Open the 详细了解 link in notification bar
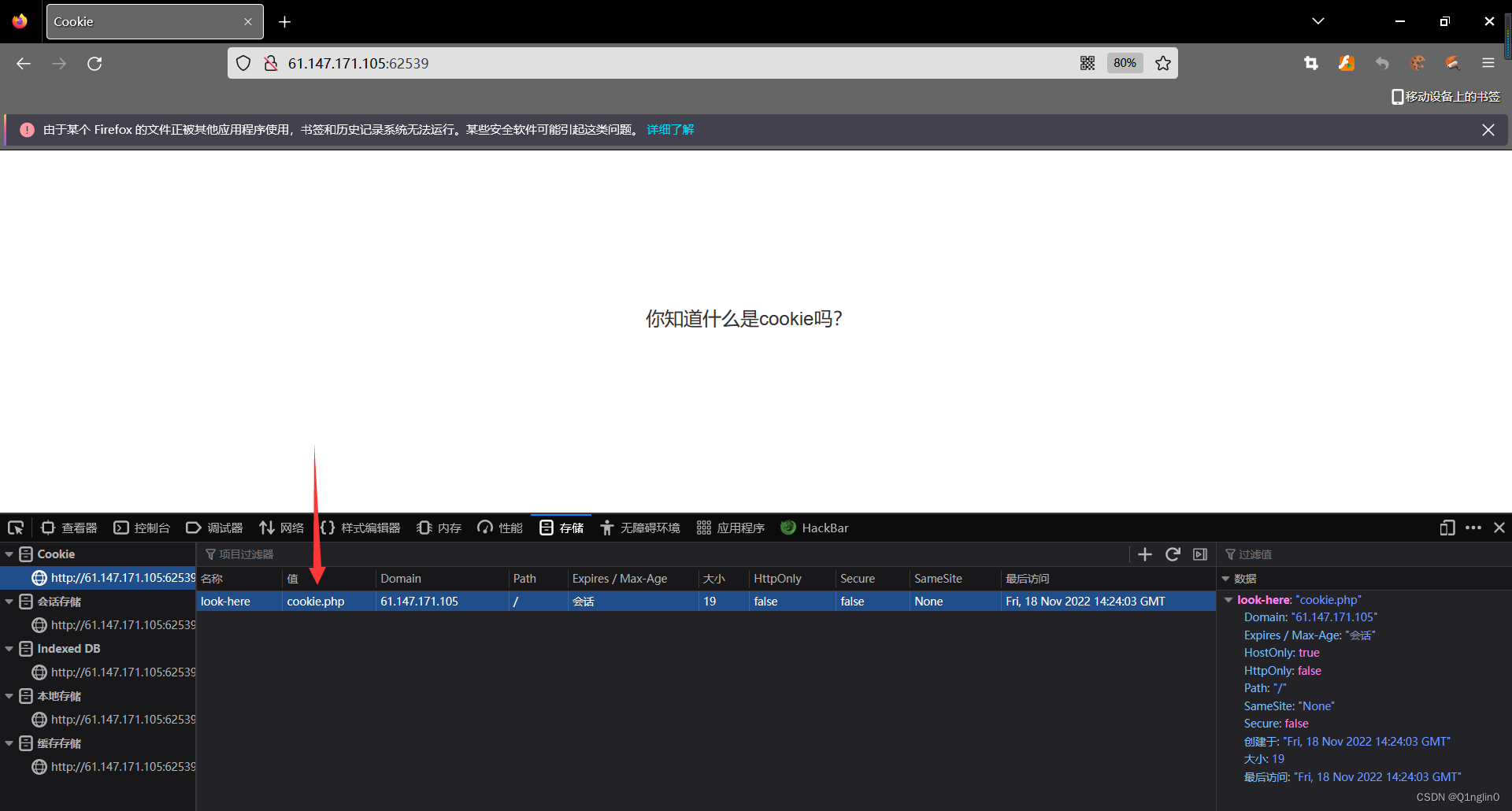 pyautogui.click(x=670, y=130)
